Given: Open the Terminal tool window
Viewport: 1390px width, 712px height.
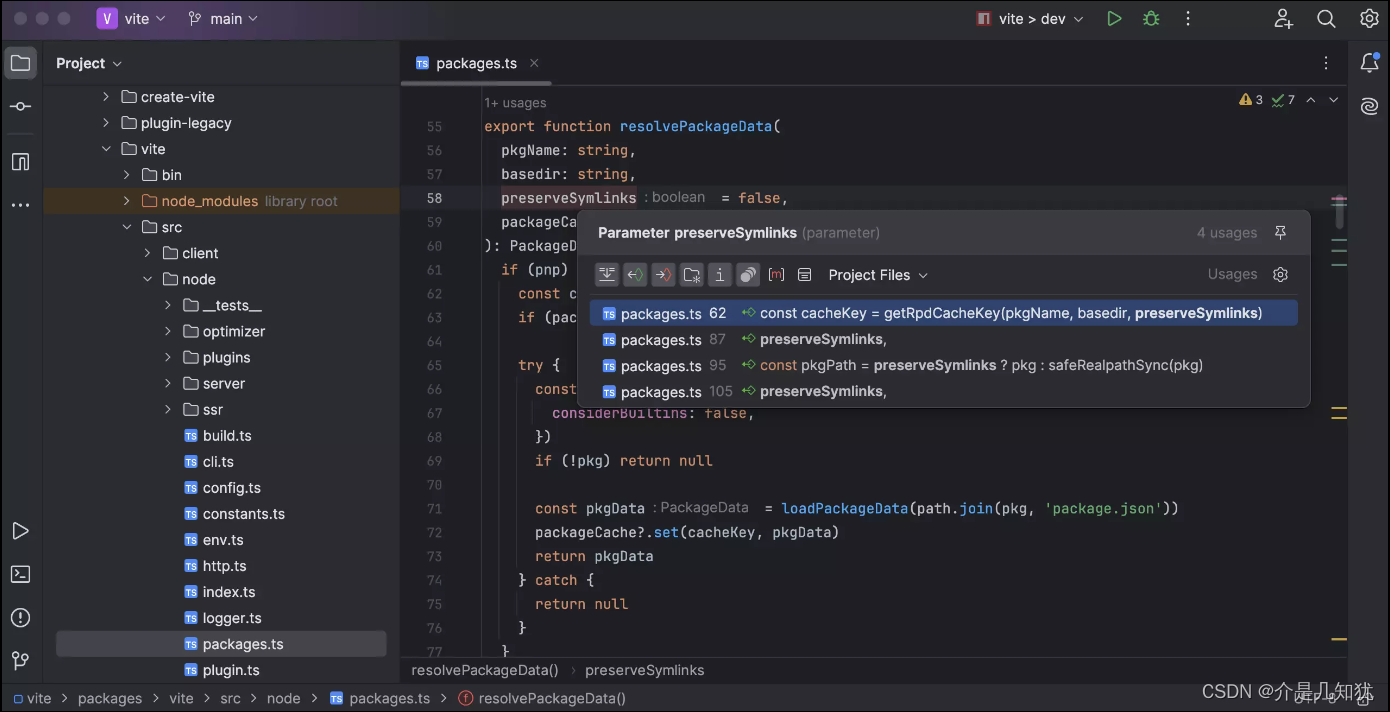Looking at the screenshot, I should tap(20, 574).
